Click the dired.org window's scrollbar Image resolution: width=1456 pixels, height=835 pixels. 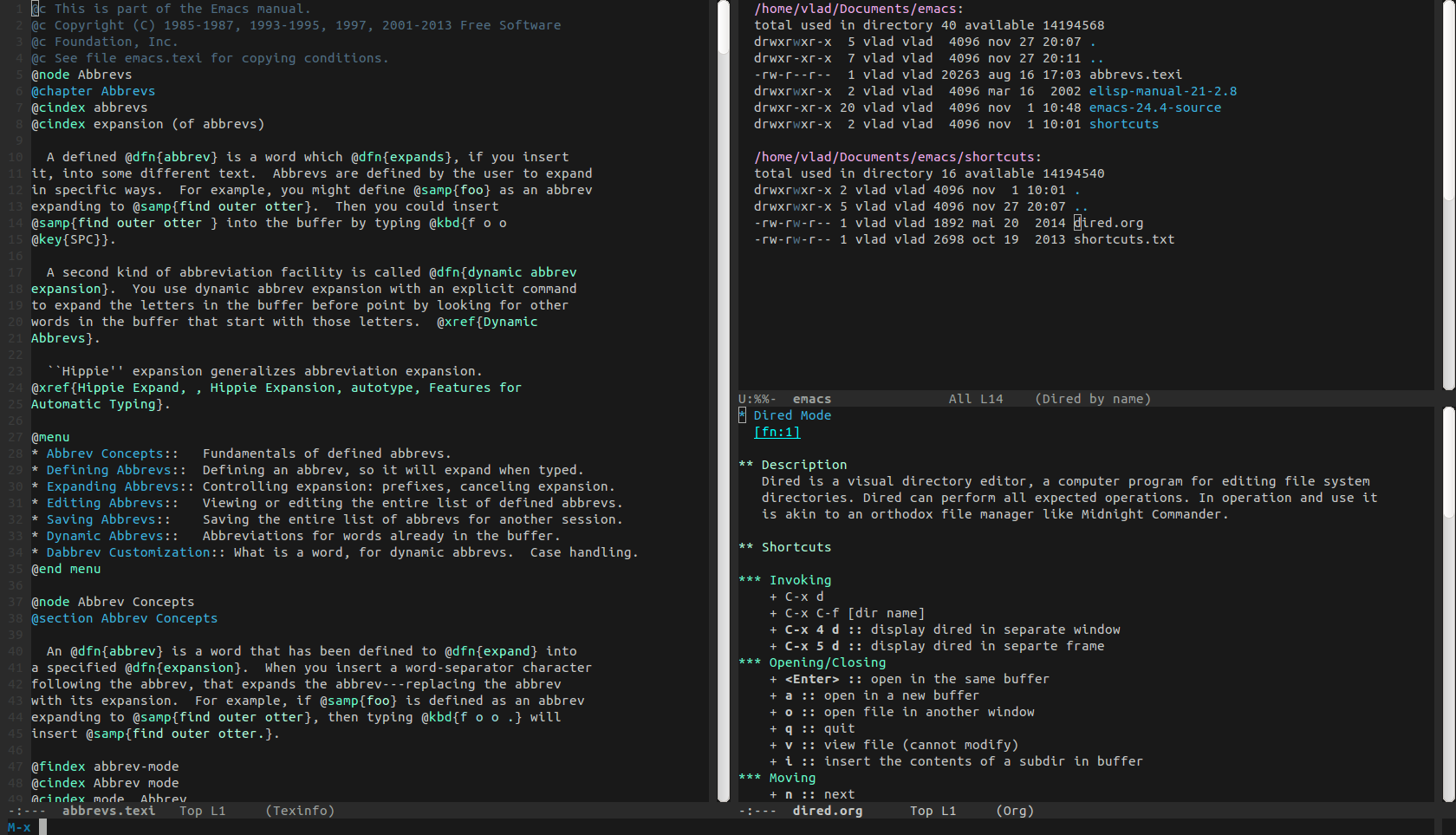pos(1448,607)
